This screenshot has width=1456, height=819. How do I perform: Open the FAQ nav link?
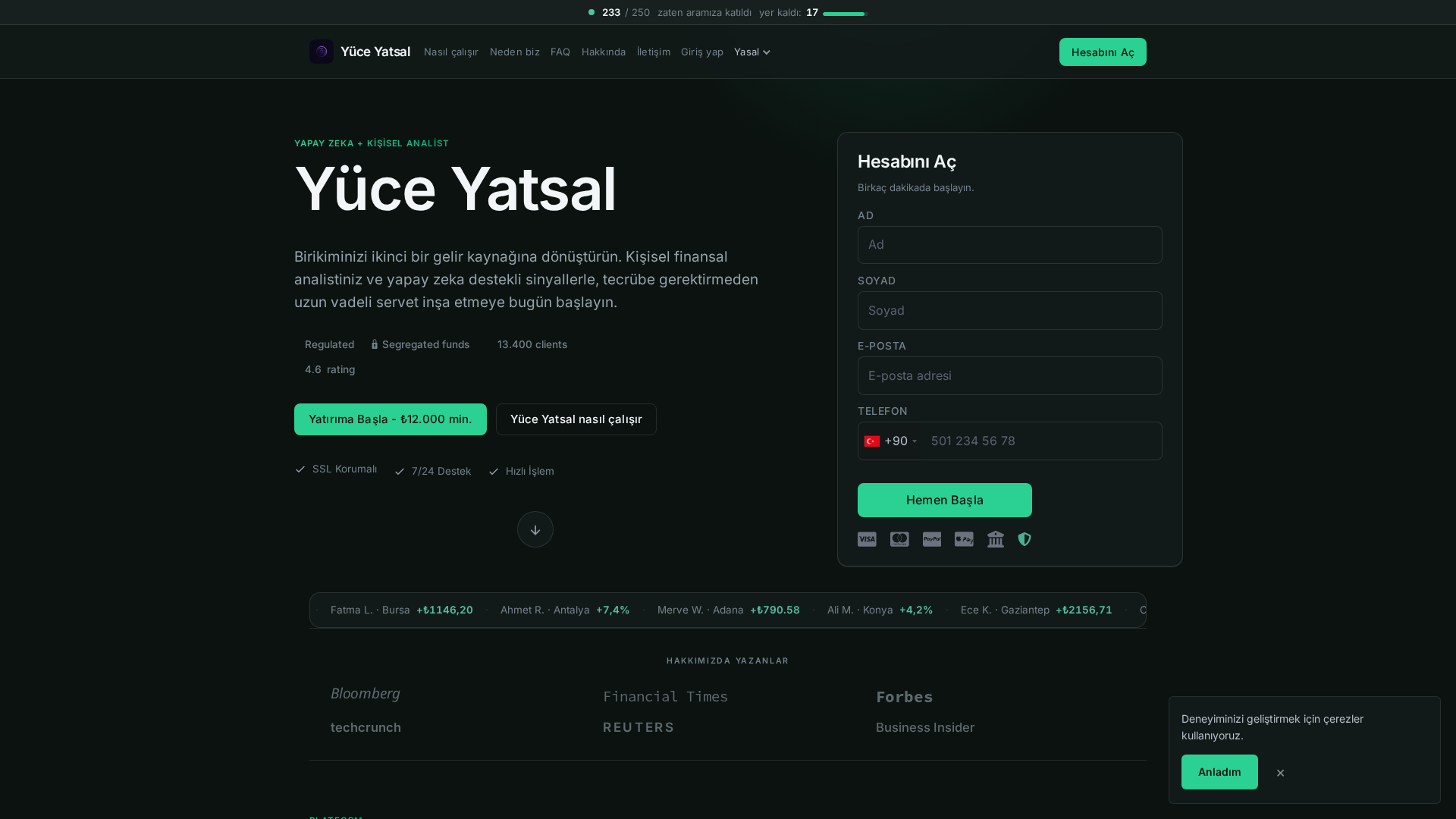click(560, 52)
